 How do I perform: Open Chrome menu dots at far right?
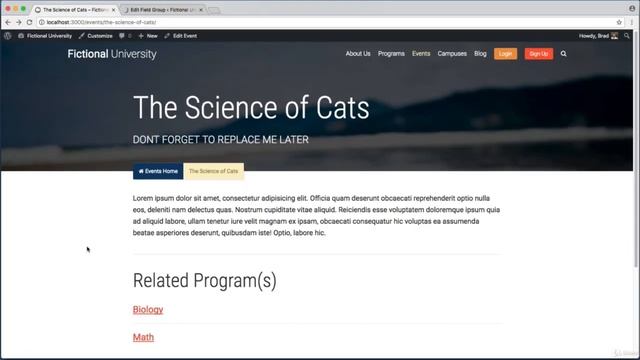click(x=632, y=22)
